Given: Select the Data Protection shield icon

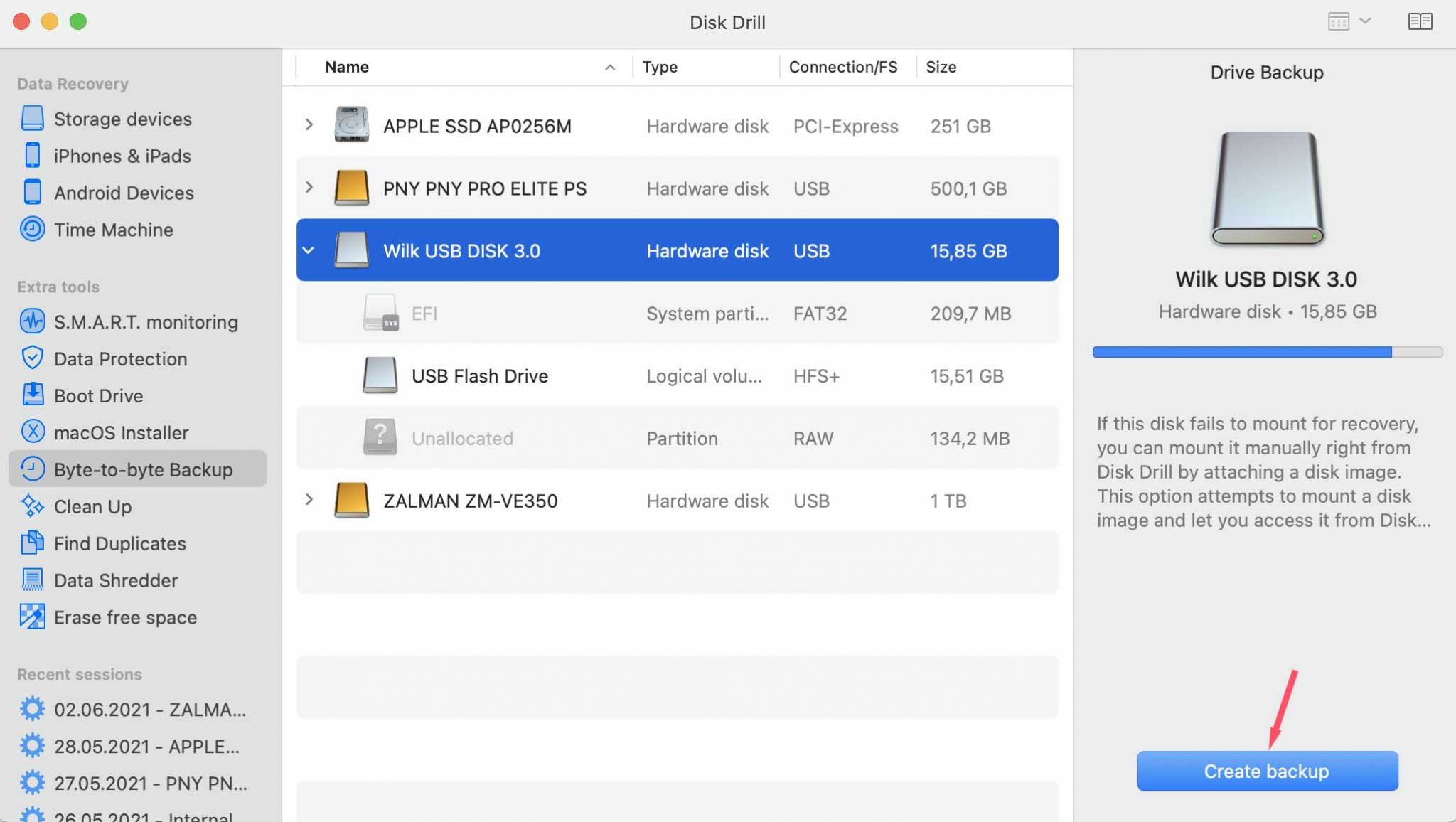Looking at the screenshot, I should point(32,358).
